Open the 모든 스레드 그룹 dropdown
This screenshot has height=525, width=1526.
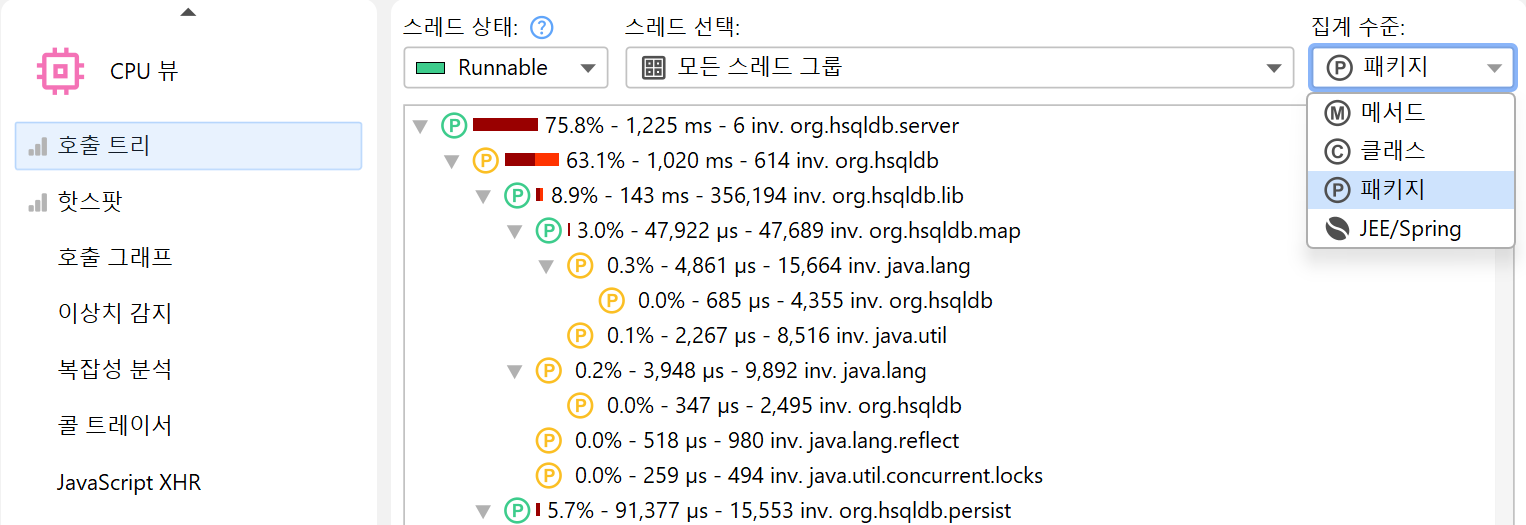[960, 68]
